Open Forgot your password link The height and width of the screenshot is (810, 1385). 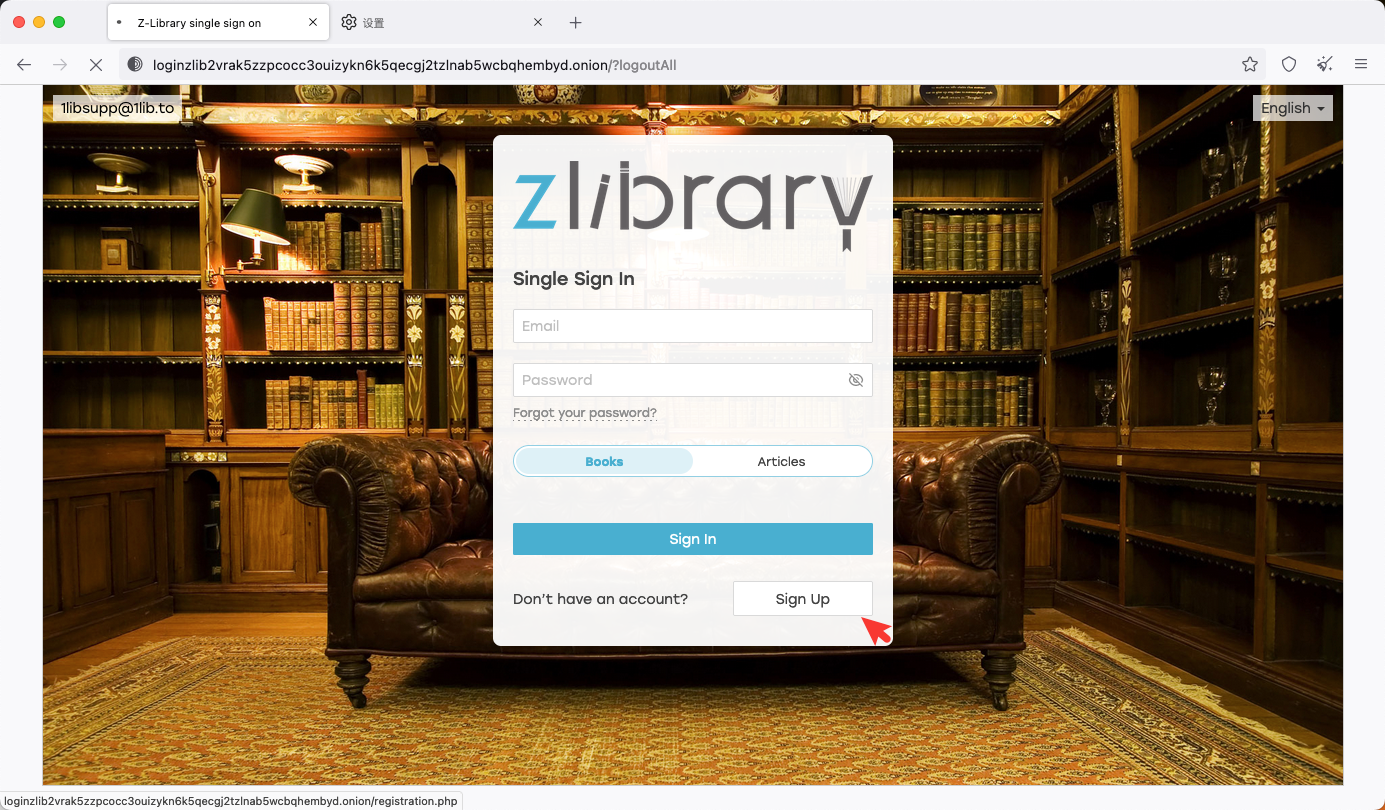click(585, 413)
